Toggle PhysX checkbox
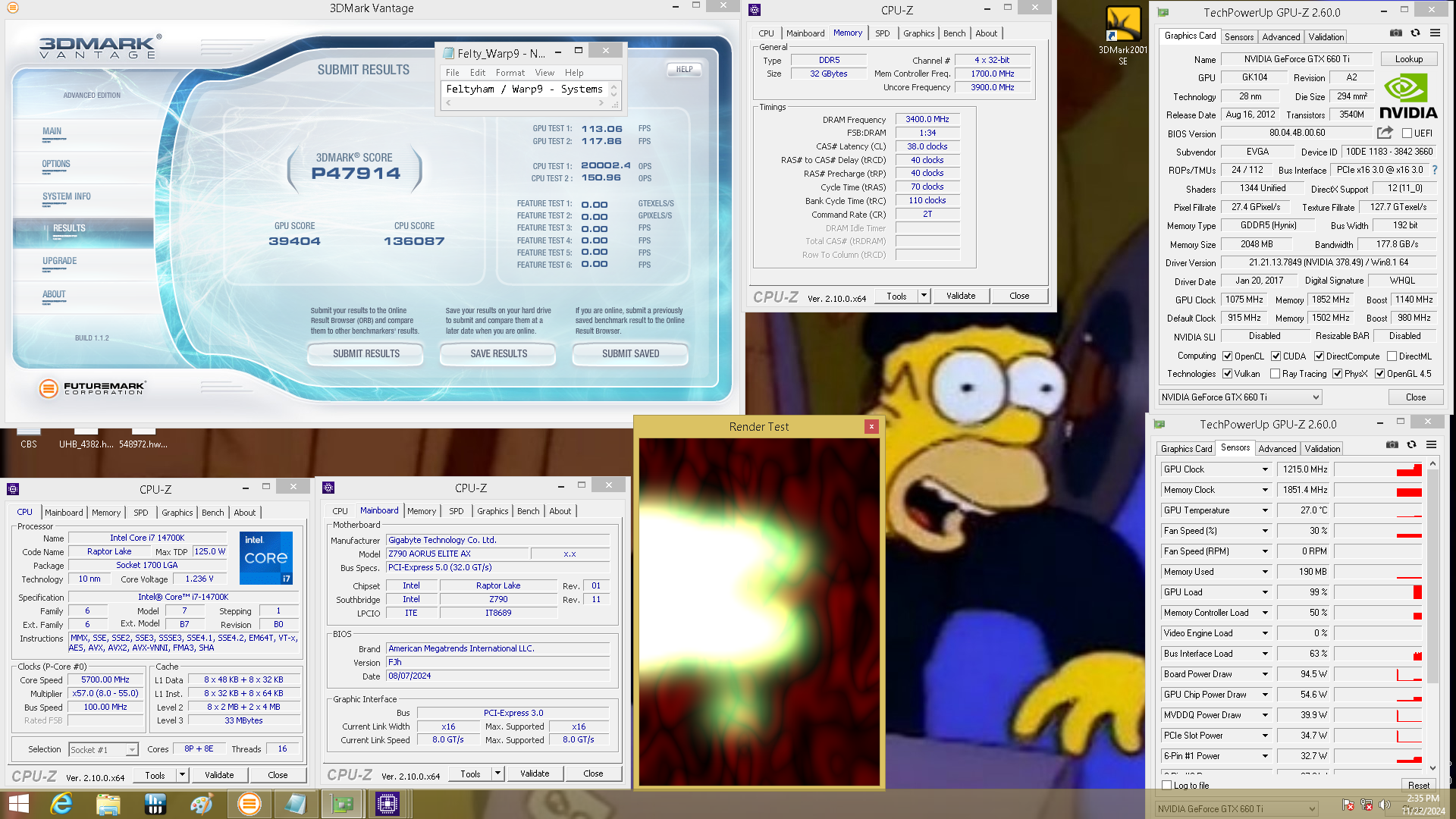 1338,374
